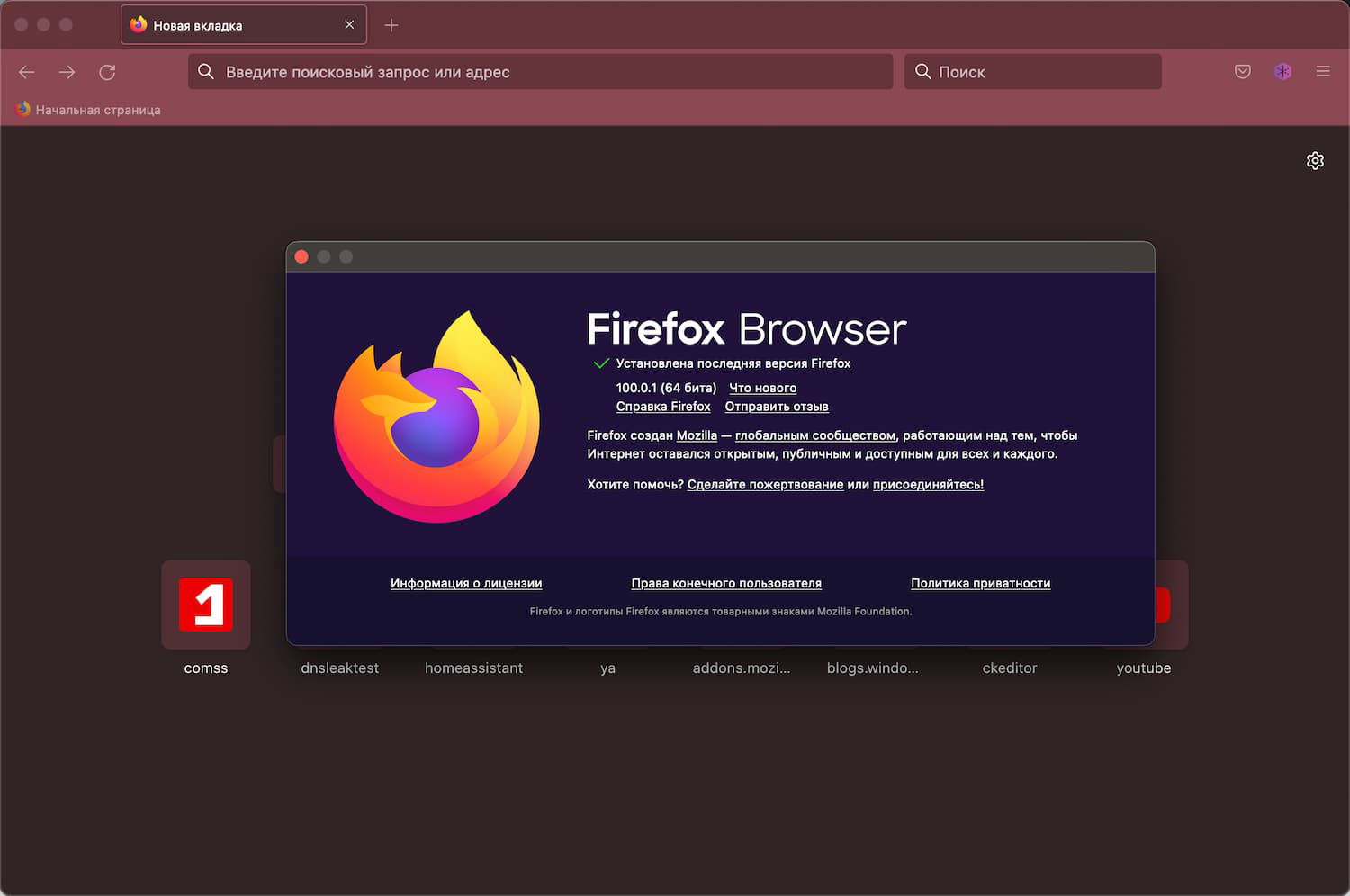Click the magnifier in Поиск box
This screenshot has height=896, width=1350.
click(923, 72)
